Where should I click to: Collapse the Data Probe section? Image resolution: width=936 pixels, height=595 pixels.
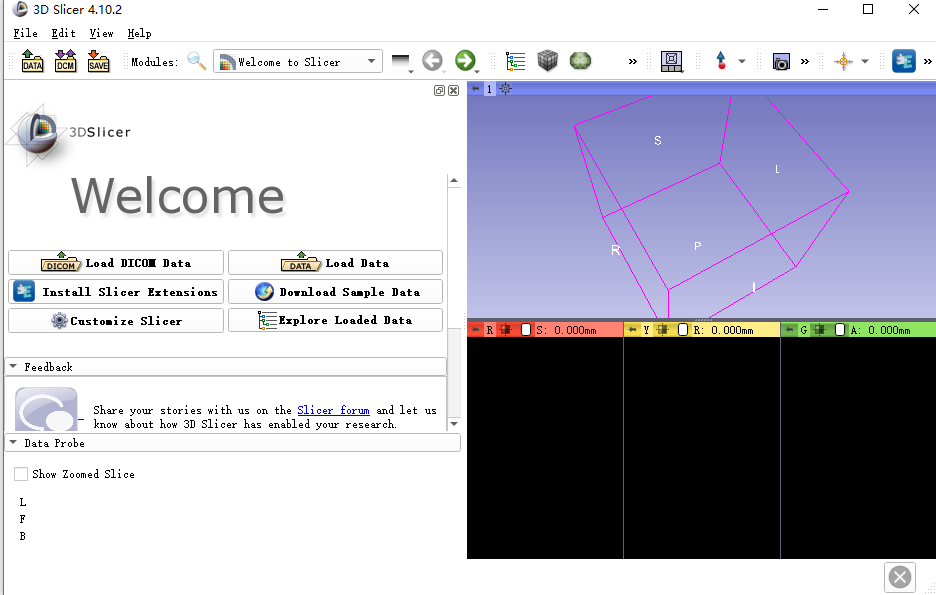12,443
